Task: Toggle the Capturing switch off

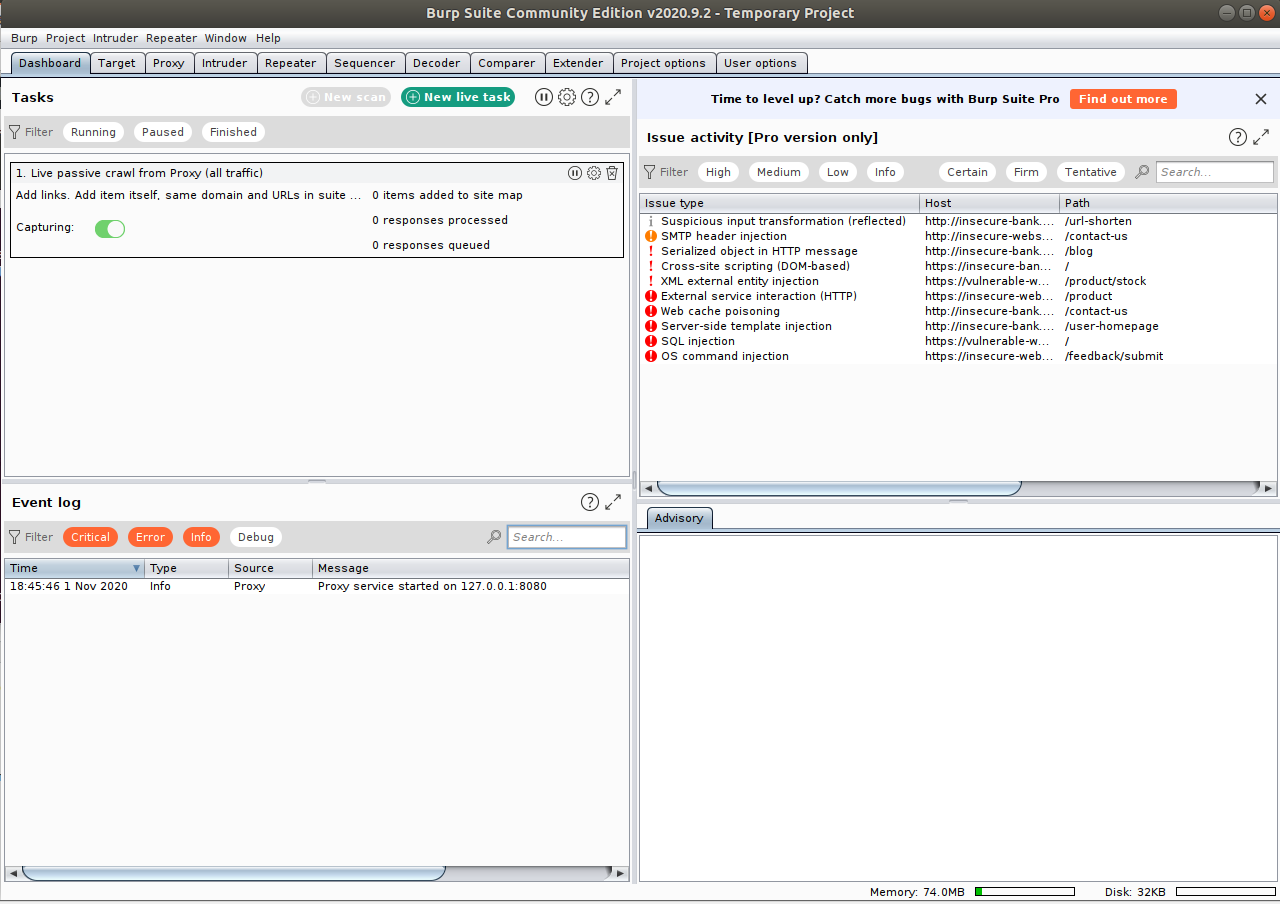Action: click(x=110, y=229)
